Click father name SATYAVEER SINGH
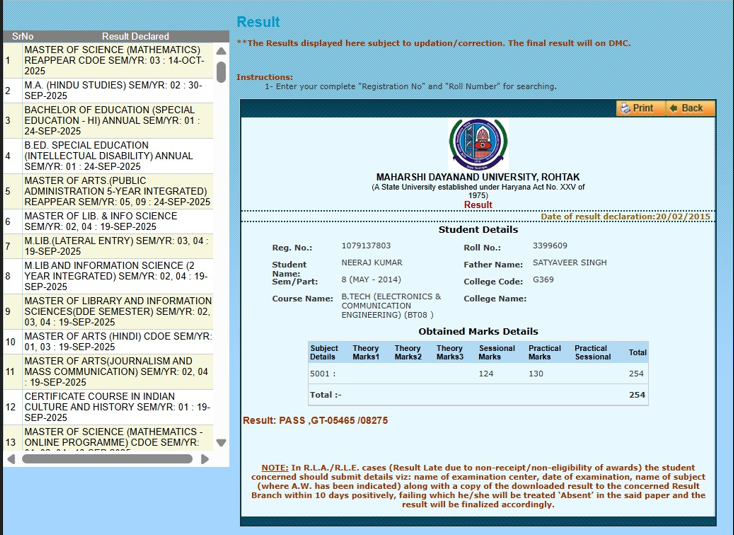 [x=569, y=263]
